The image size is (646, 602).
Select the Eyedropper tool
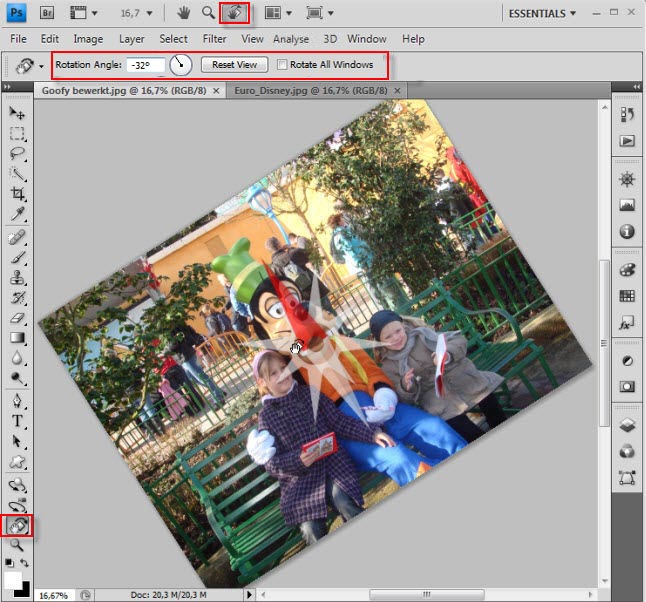[17, 214]
